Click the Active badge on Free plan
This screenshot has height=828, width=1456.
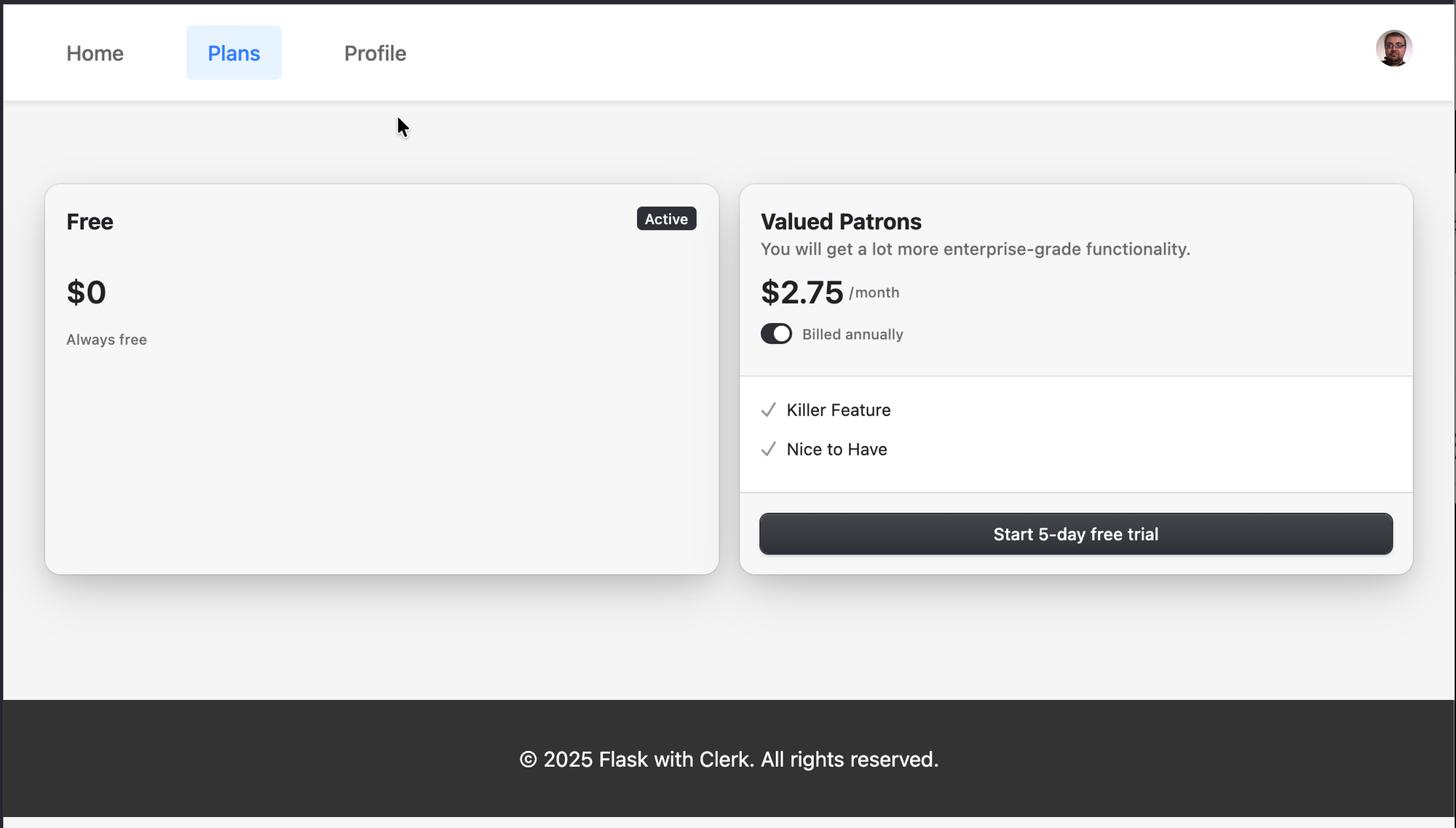[x=666, y=219]
